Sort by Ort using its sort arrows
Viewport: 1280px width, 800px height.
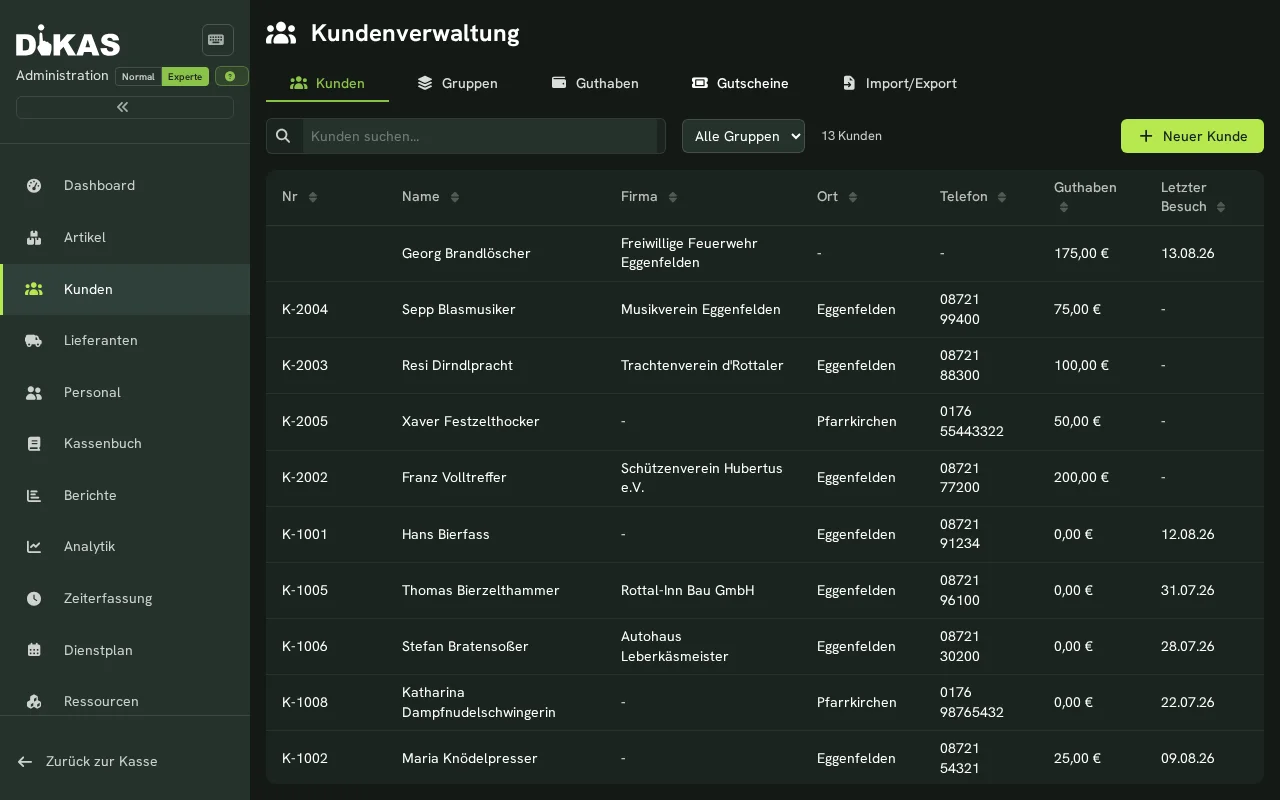(853, 197)
